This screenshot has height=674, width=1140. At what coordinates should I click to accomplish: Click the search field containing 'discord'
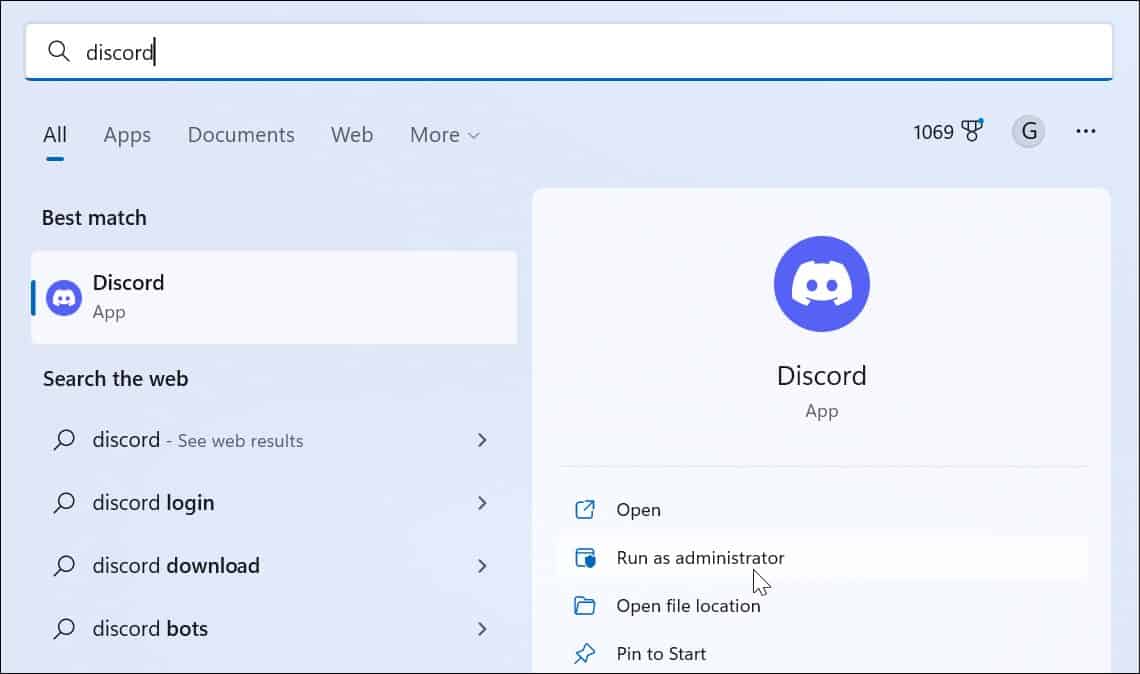[569, 52]
